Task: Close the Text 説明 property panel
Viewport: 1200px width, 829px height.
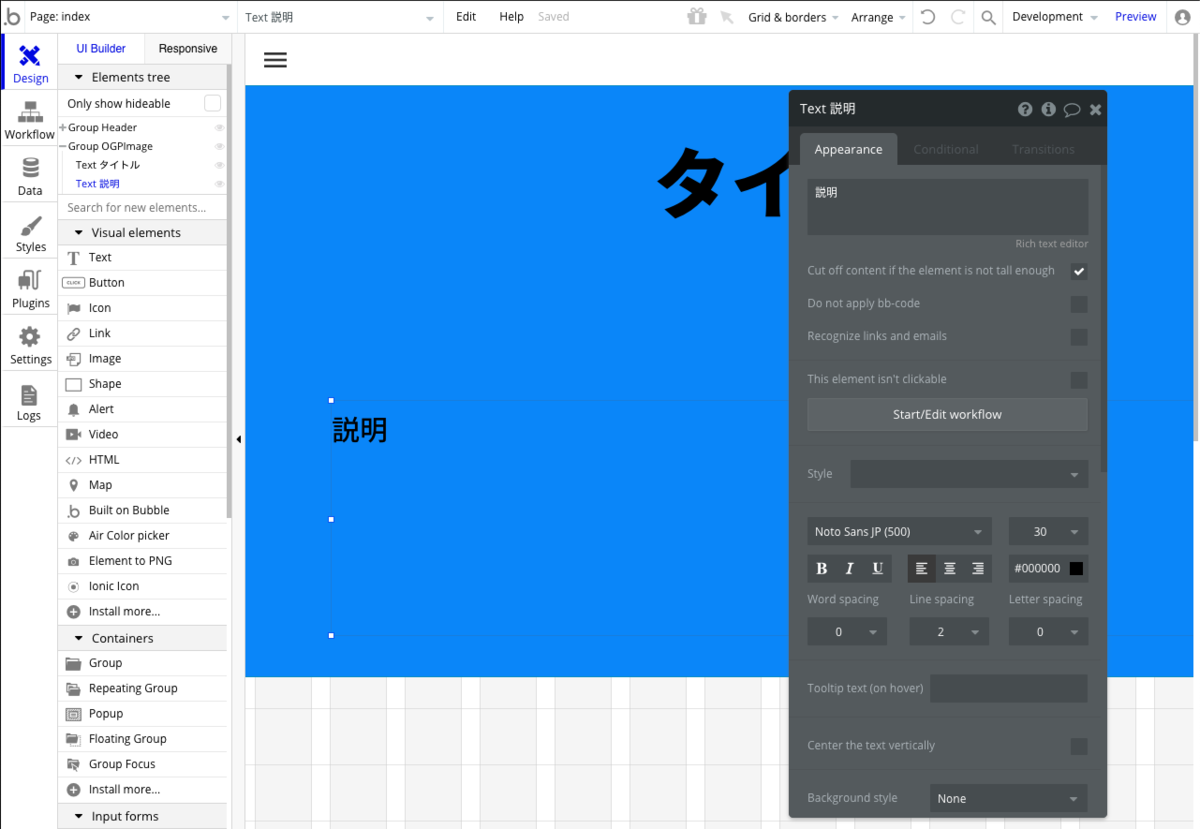Action: [x=1095, y=110]
